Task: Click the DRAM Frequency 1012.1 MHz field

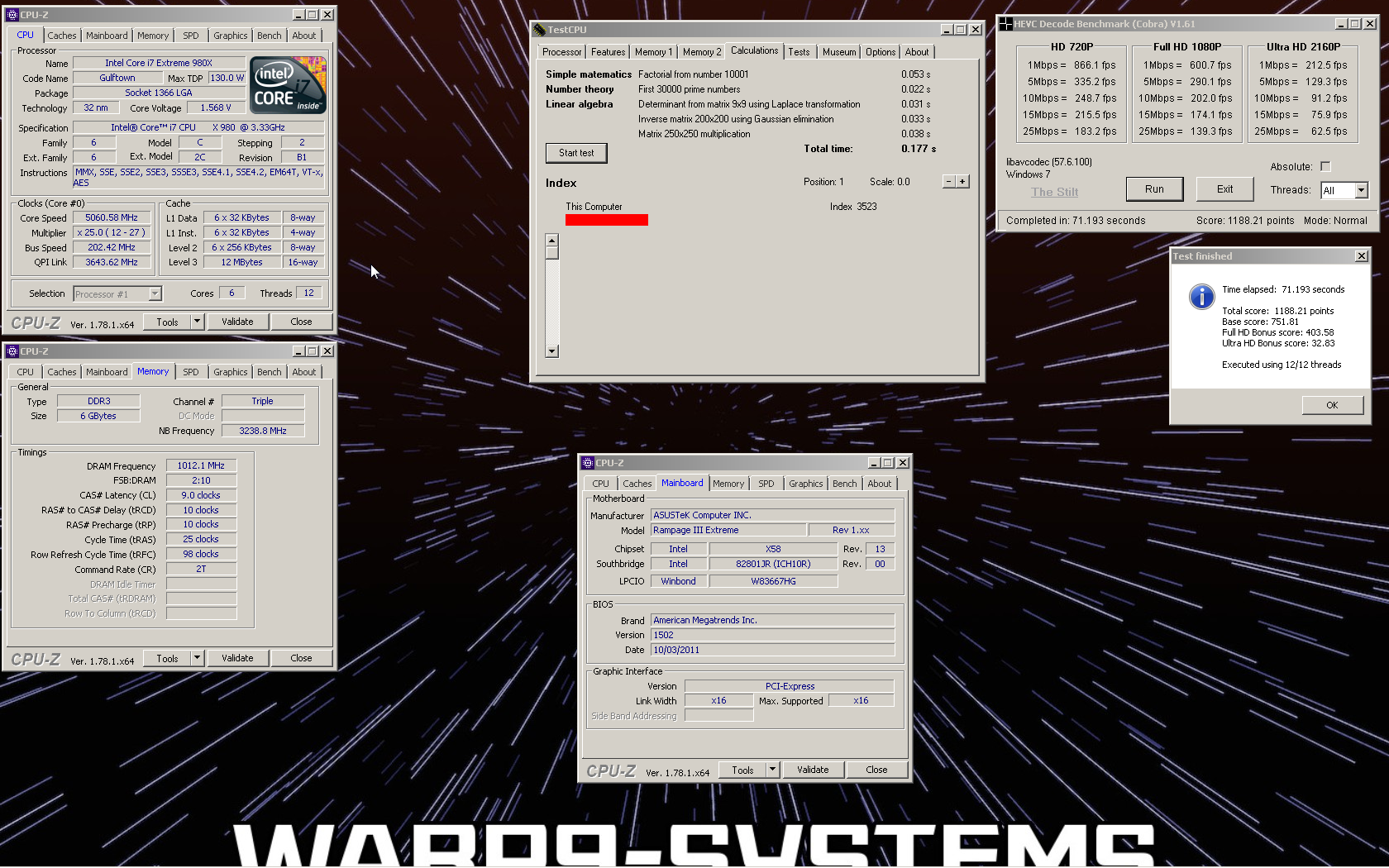Action: (x=201, y=465)
